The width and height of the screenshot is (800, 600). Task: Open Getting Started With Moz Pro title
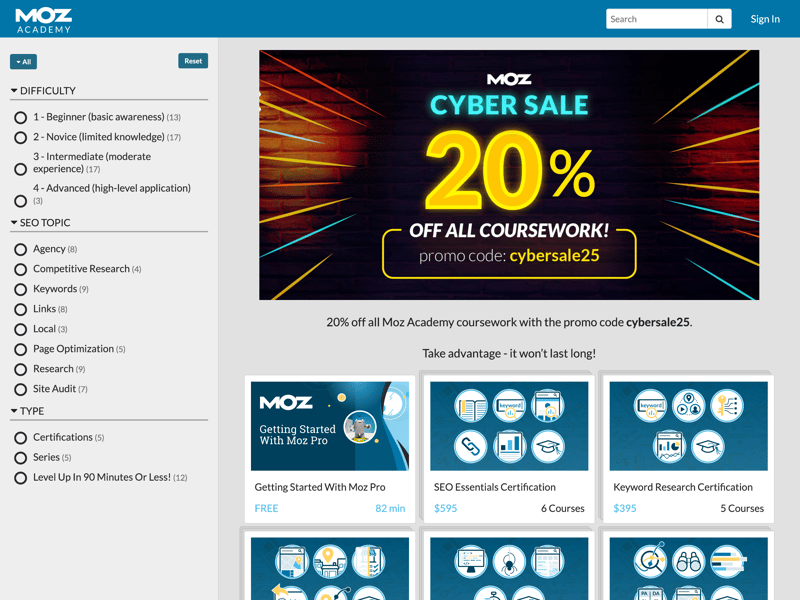click(x=320, y=487)
